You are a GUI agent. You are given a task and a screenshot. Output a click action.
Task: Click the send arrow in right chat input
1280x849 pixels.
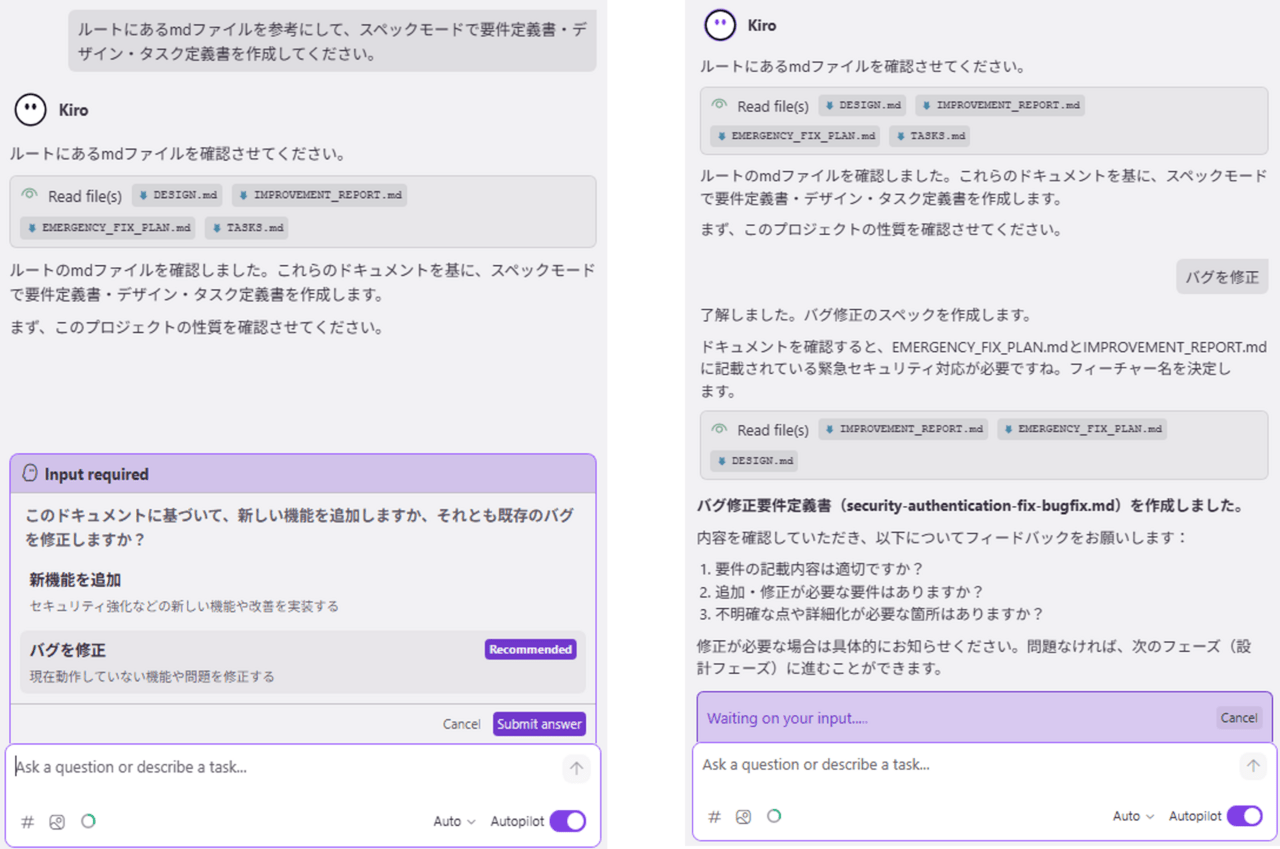point(1252,766)
